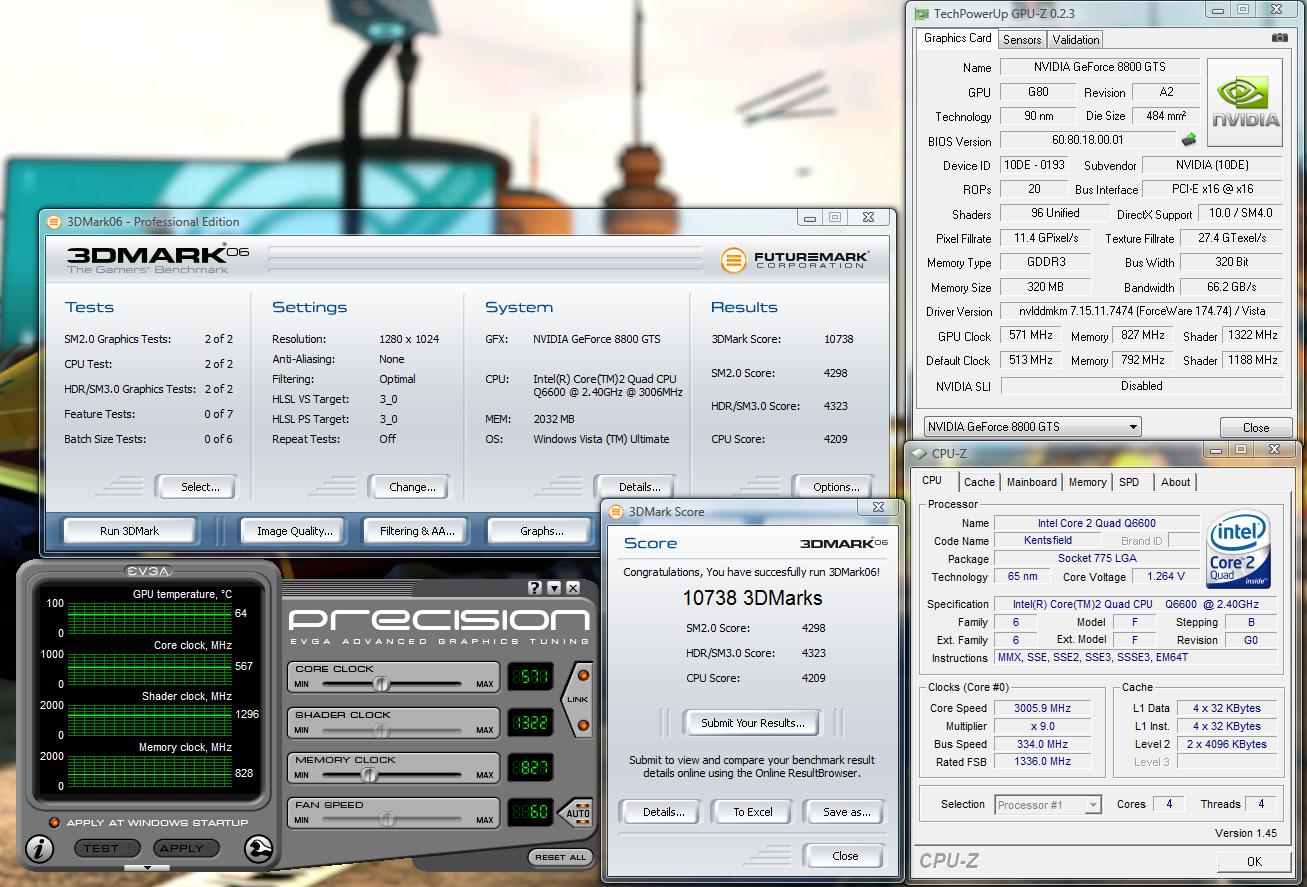The height and width of the screenshot is (887, 1307).
Task: Click the Core Clock value display 571
Action: point(530,677)
